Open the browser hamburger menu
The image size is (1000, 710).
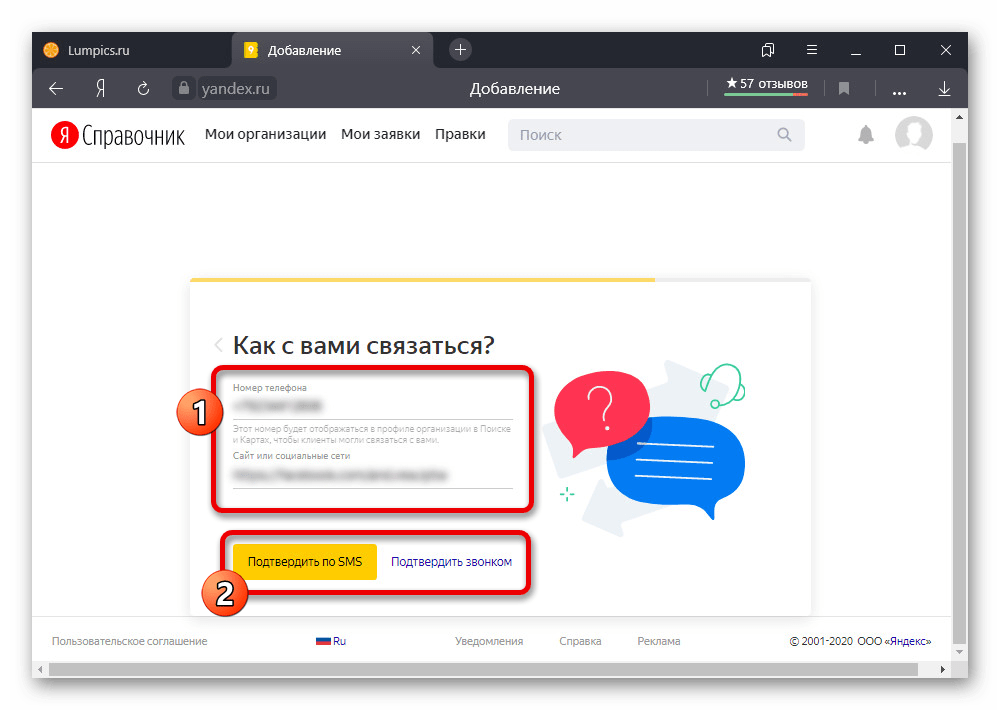click(x=812, y=50)
